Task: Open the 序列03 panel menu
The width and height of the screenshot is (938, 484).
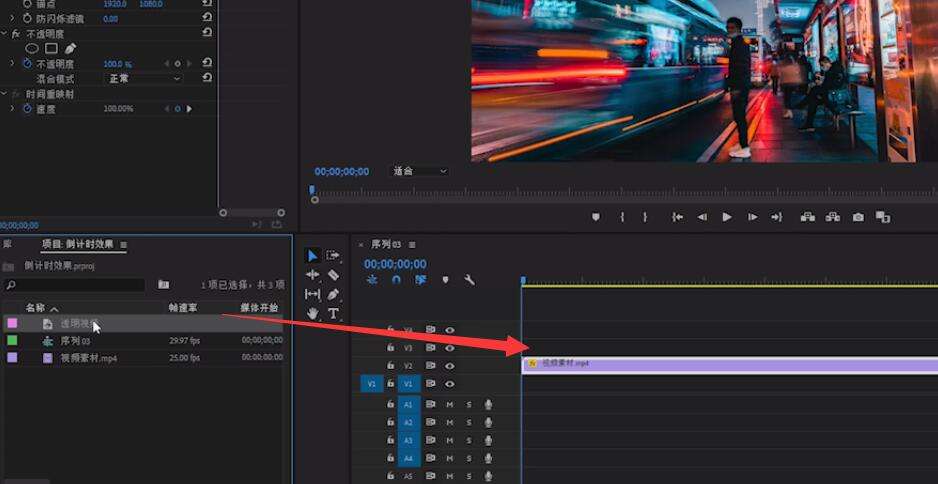Action: coord(412,245)
